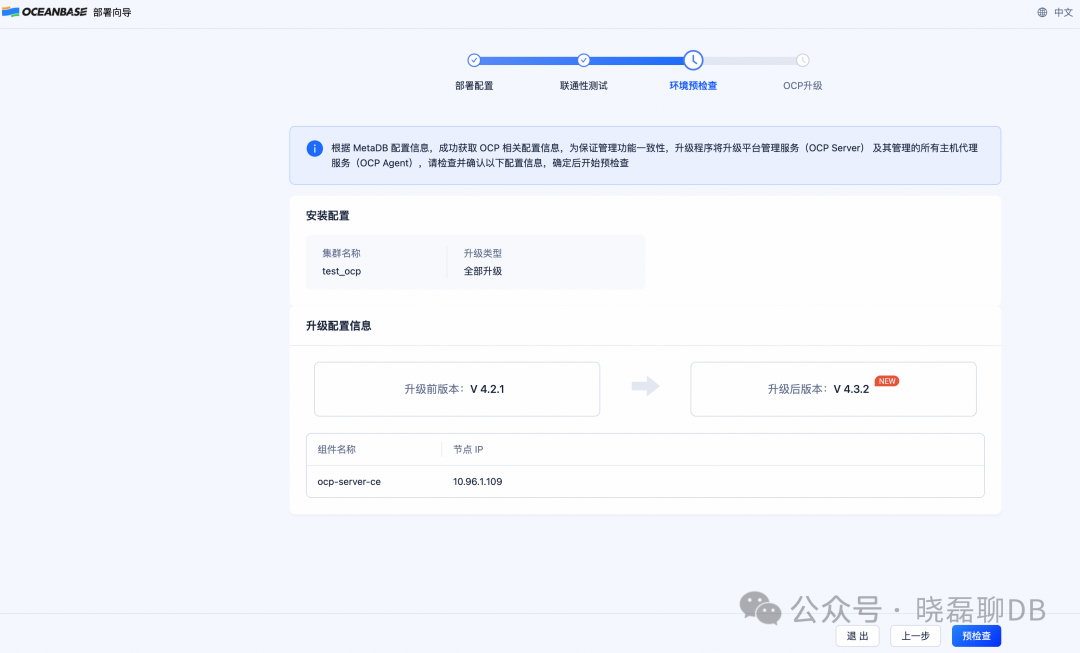The height and width of the screenshot is (653, 1080).
Task: Click the blue info icon in notice
Action: 315,148
